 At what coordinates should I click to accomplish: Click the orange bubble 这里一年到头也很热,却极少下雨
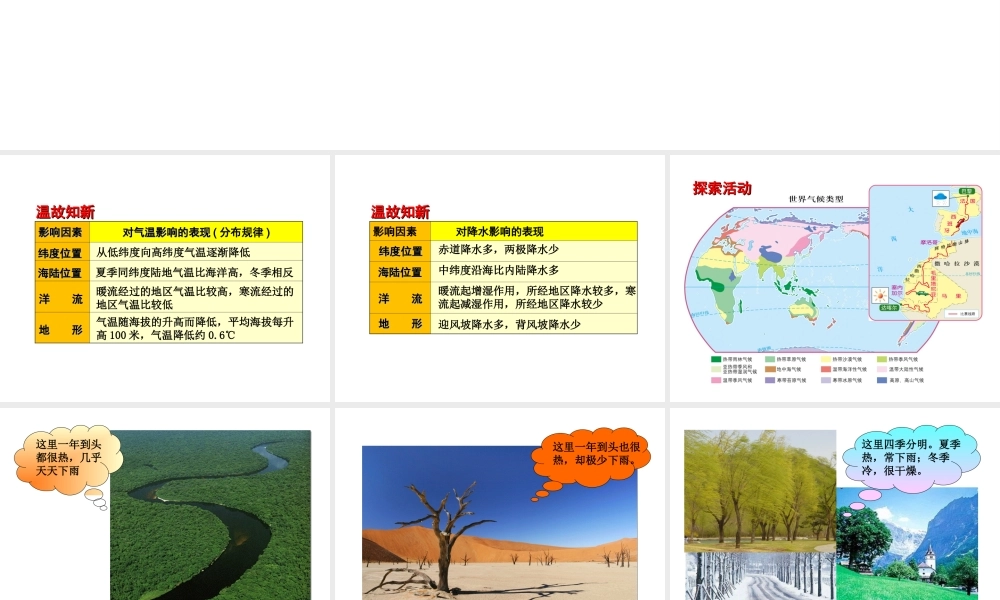592,456
